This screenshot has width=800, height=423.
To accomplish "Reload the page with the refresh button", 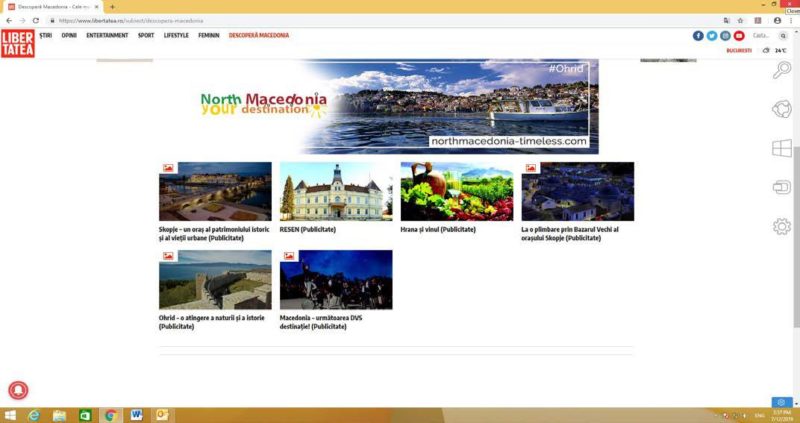I will click(36, 20).
